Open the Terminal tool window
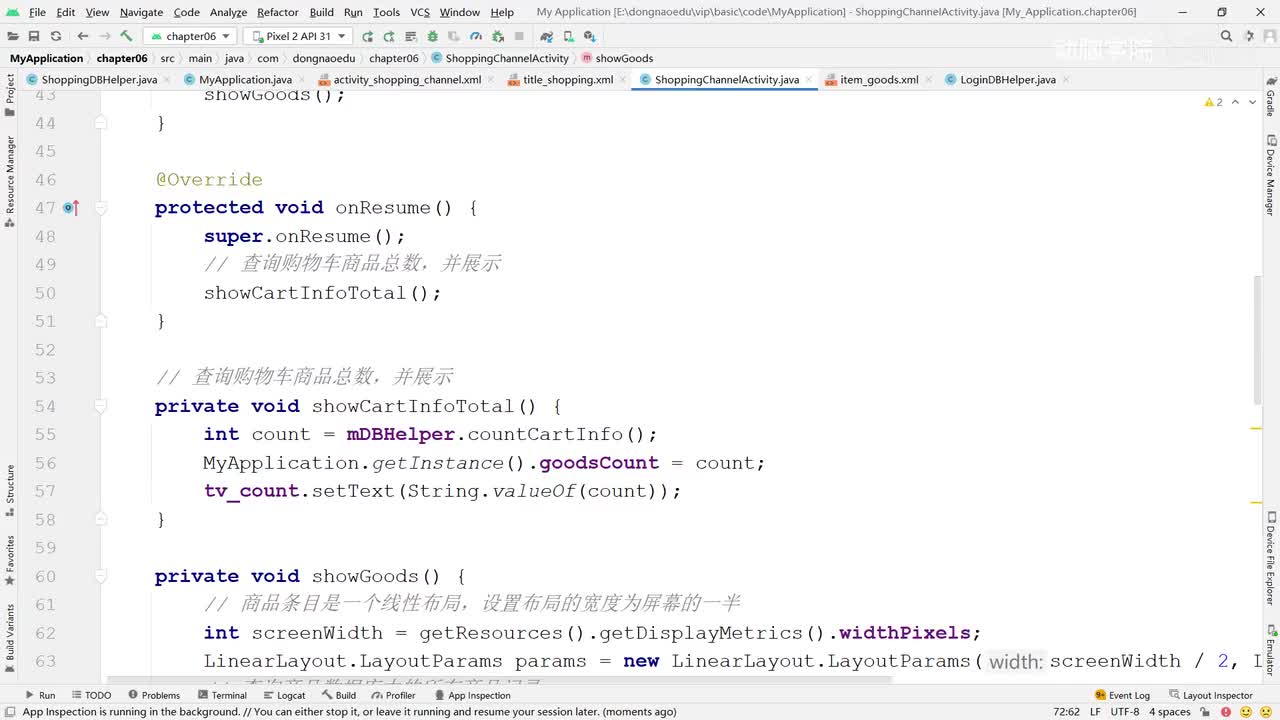Screen dimensions: 1280x720 click(x=221, y=695)
